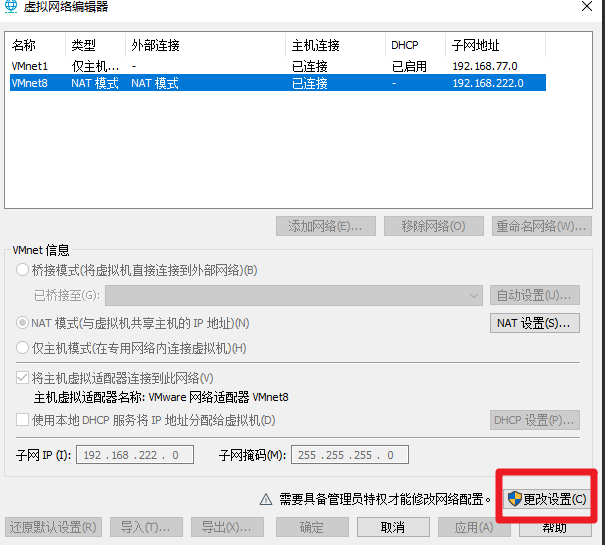Select the VMnet1 network row

pos(278,66)
